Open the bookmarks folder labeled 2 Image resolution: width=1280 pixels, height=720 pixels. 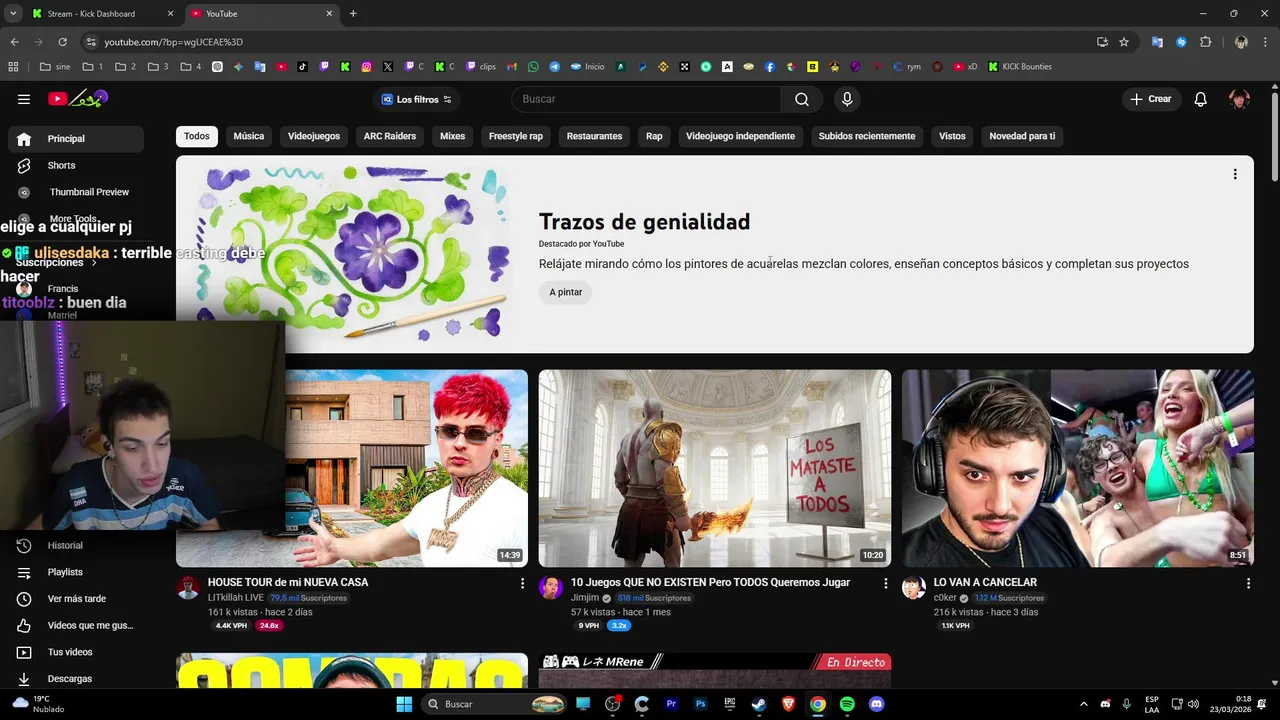coord(126,67)
